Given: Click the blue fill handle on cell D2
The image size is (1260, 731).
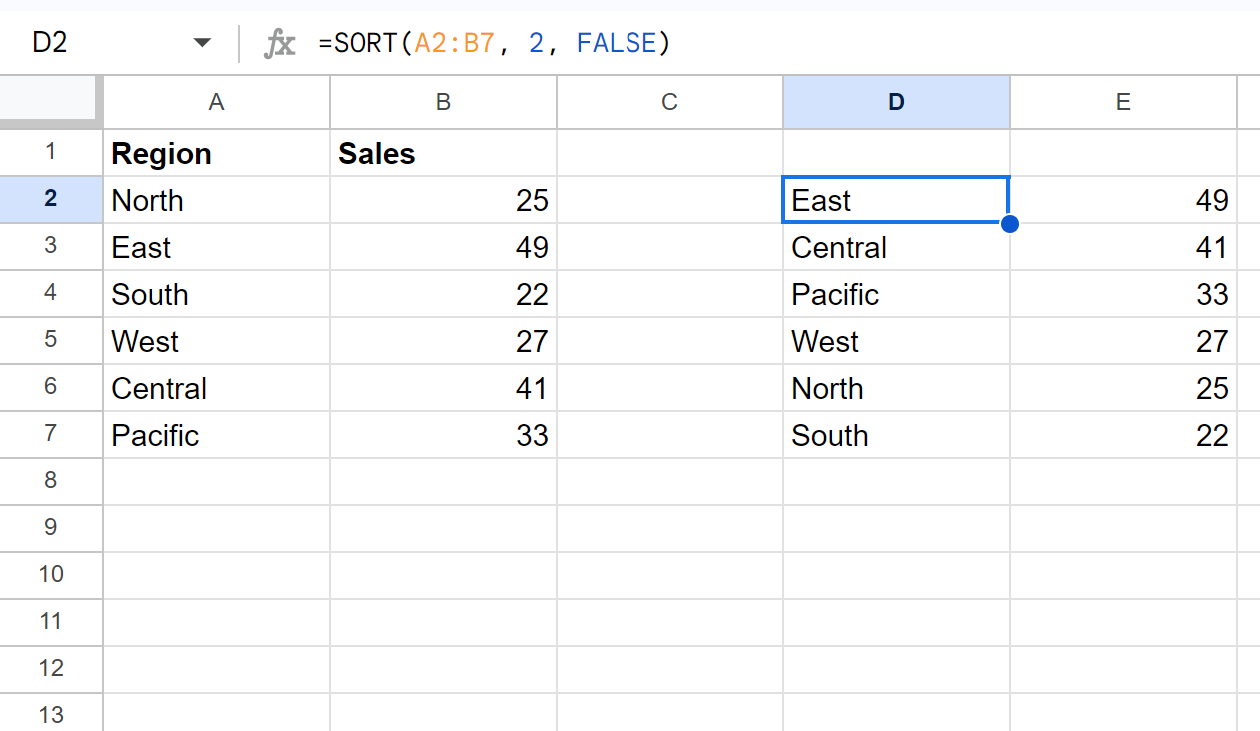Looking at the screenshot, I should (x=1009, y=224).
